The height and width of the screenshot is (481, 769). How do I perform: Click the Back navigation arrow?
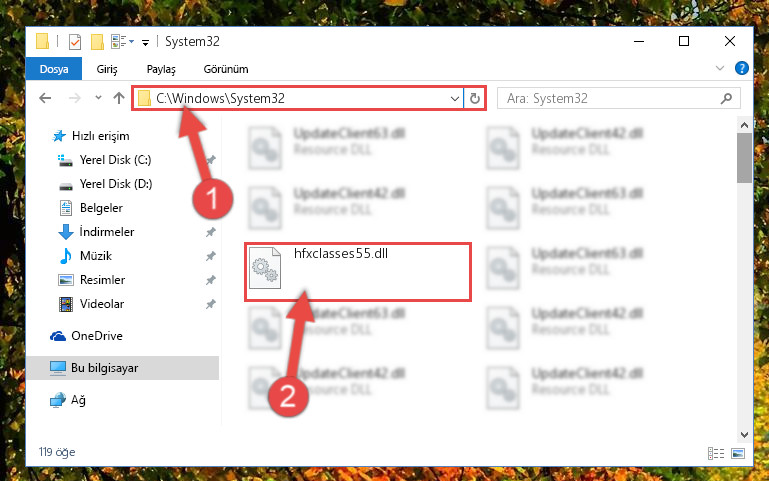pos(45,98)
